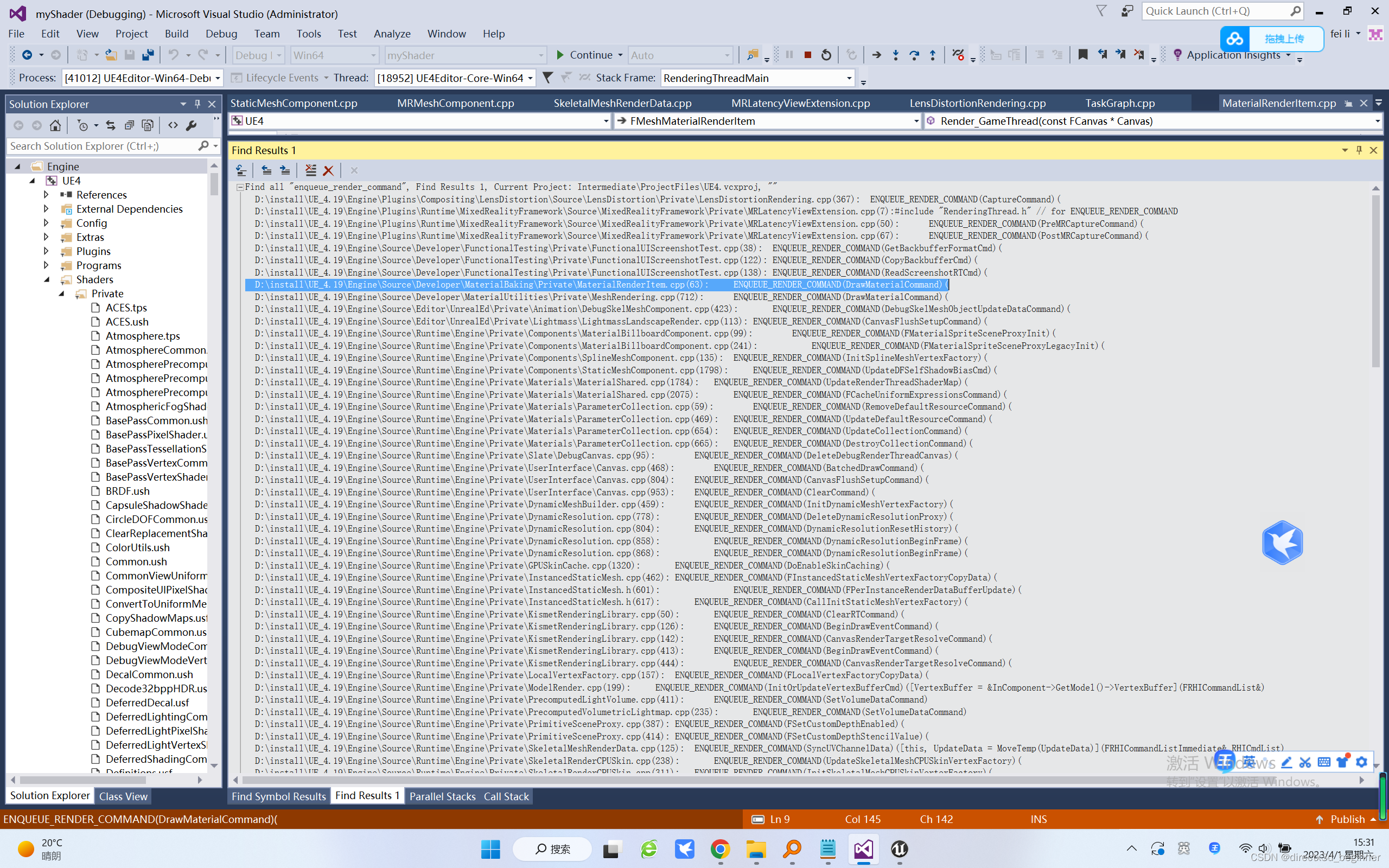Image resolution: width=1389 pixels, height=868 pixels.
Task: Click the Step Into arrow icon
Action: point(895,55)
